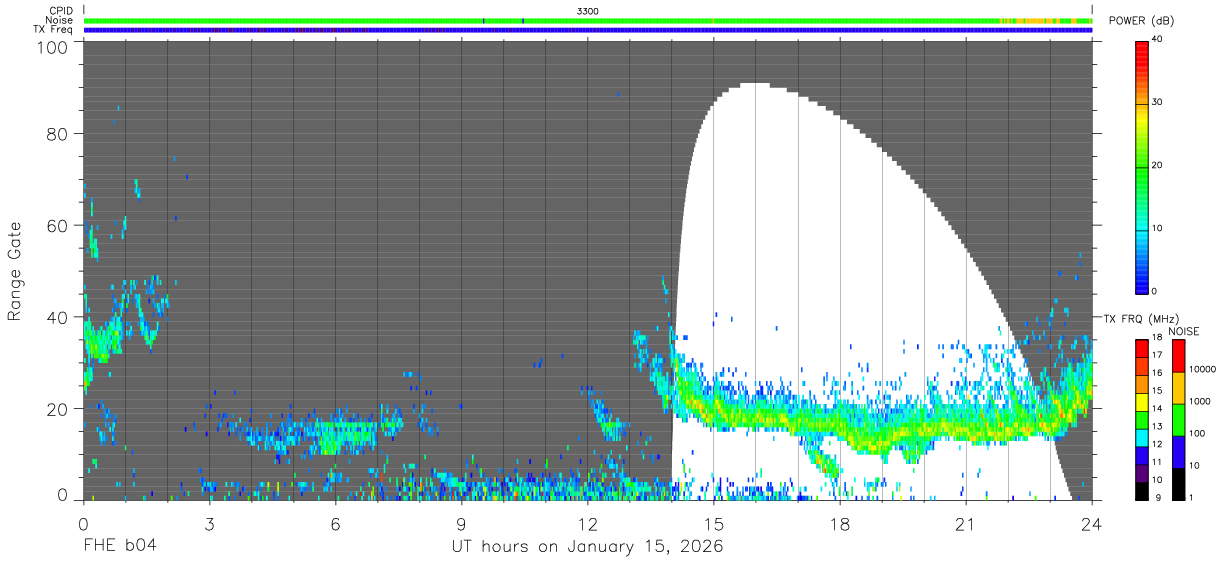Click the '100' label on NOISE colorbar
Viewport: 1228px width, 567px height.
point(1198,433)
